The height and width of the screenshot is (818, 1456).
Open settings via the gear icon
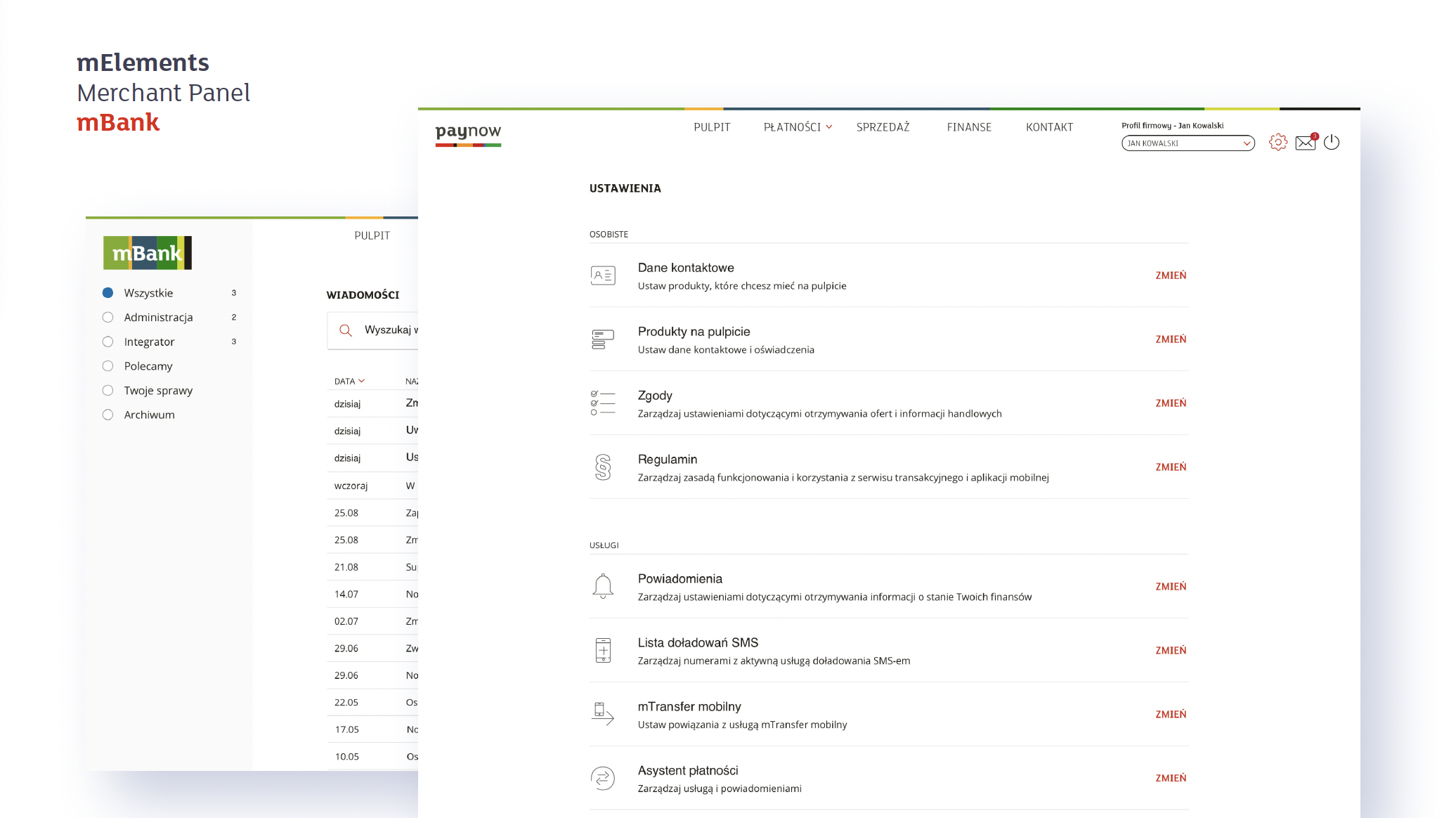[x=1278, y=143]
